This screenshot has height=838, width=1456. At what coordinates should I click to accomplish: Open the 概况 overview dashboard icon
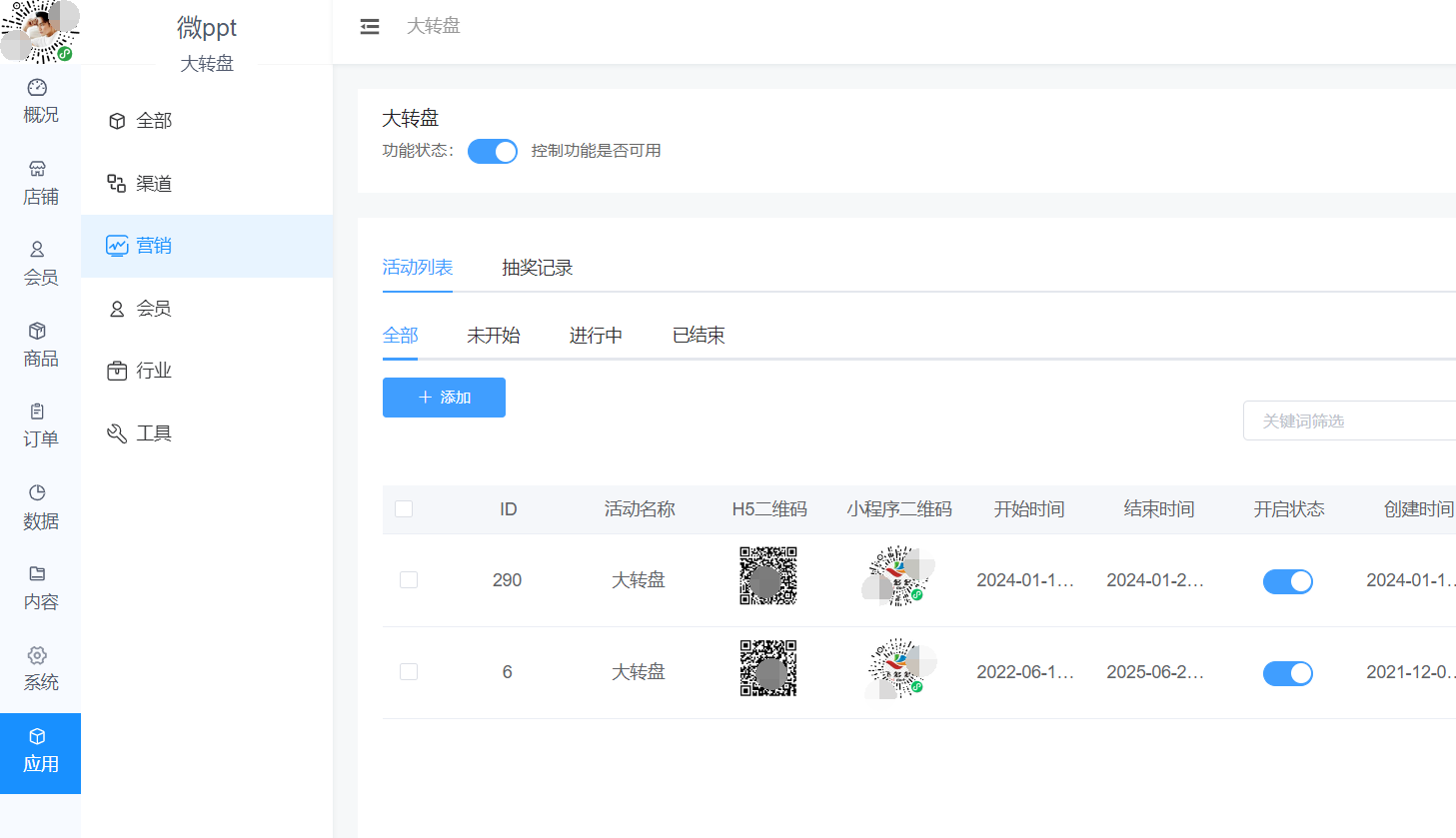pyautogui.click(x=37, y=88)
